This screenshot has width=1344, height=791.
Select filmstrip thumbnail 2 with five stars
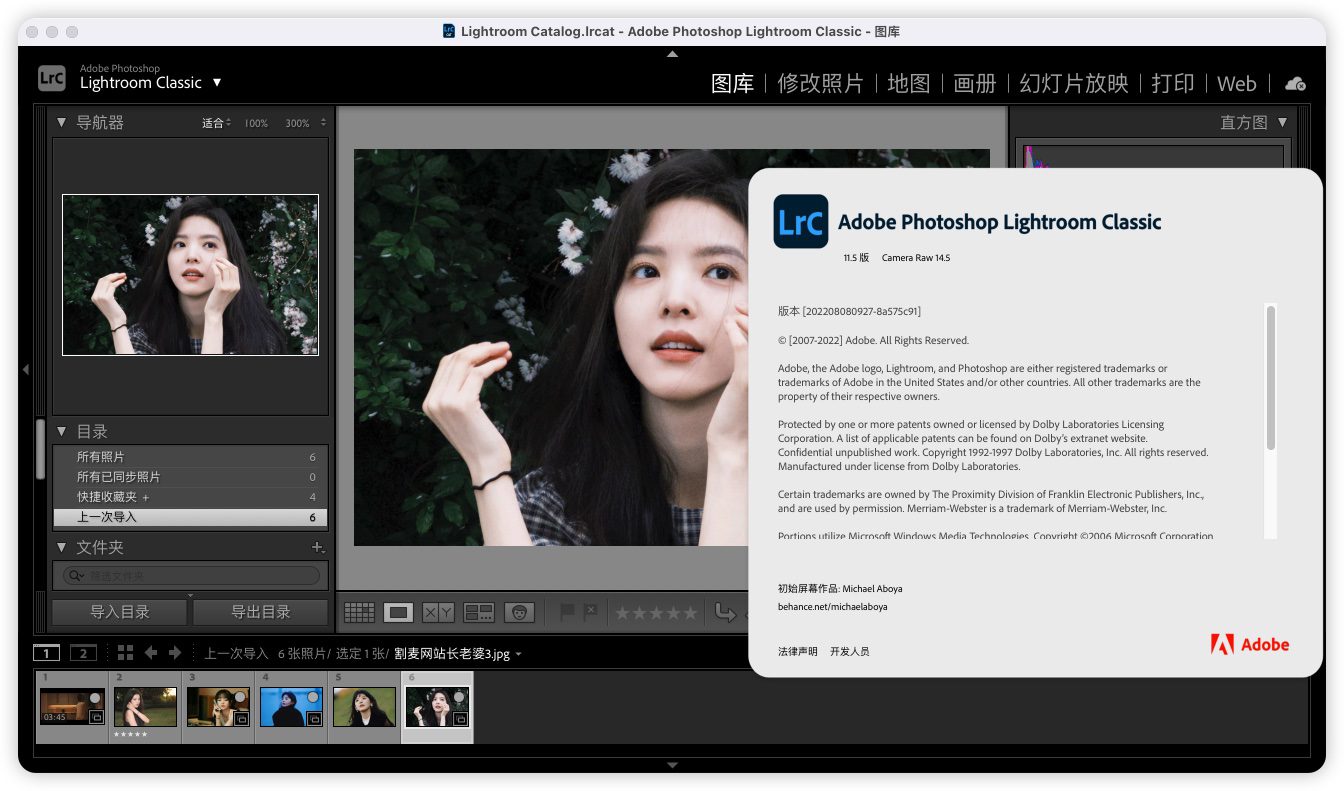(145, 707)
